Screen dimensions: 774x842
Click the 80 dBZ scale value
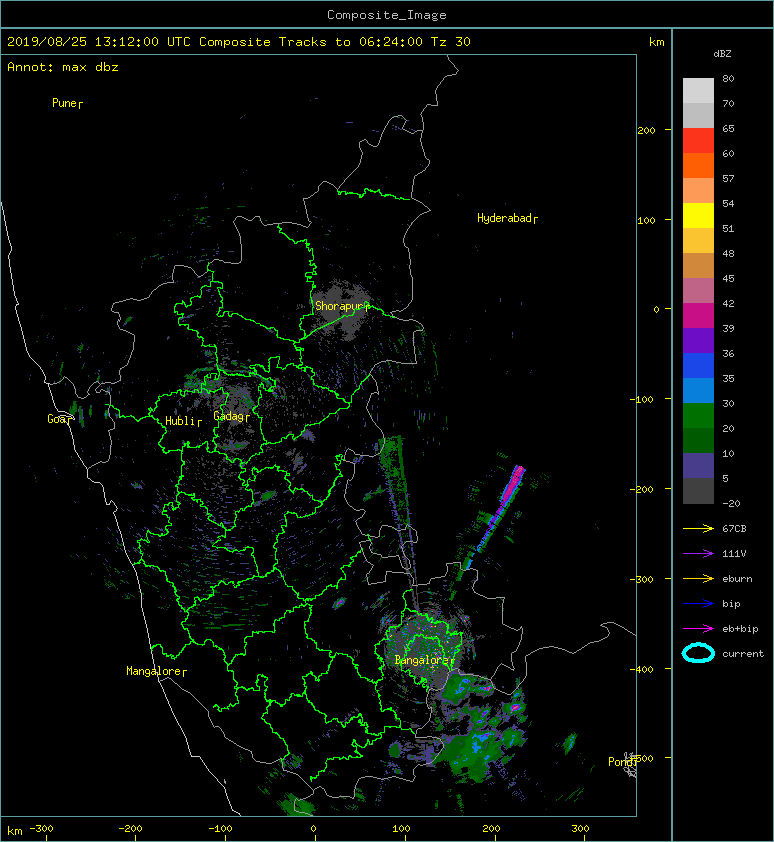(x=728, y=78)
